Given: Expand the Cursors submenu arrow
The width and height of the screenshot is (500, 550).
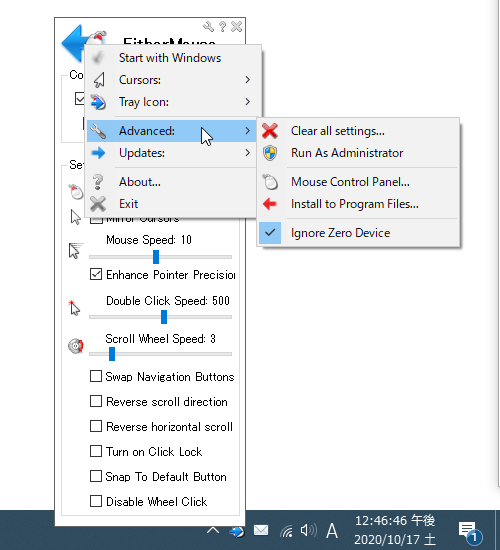Looking at the screenshot, I should coord(248,80).
